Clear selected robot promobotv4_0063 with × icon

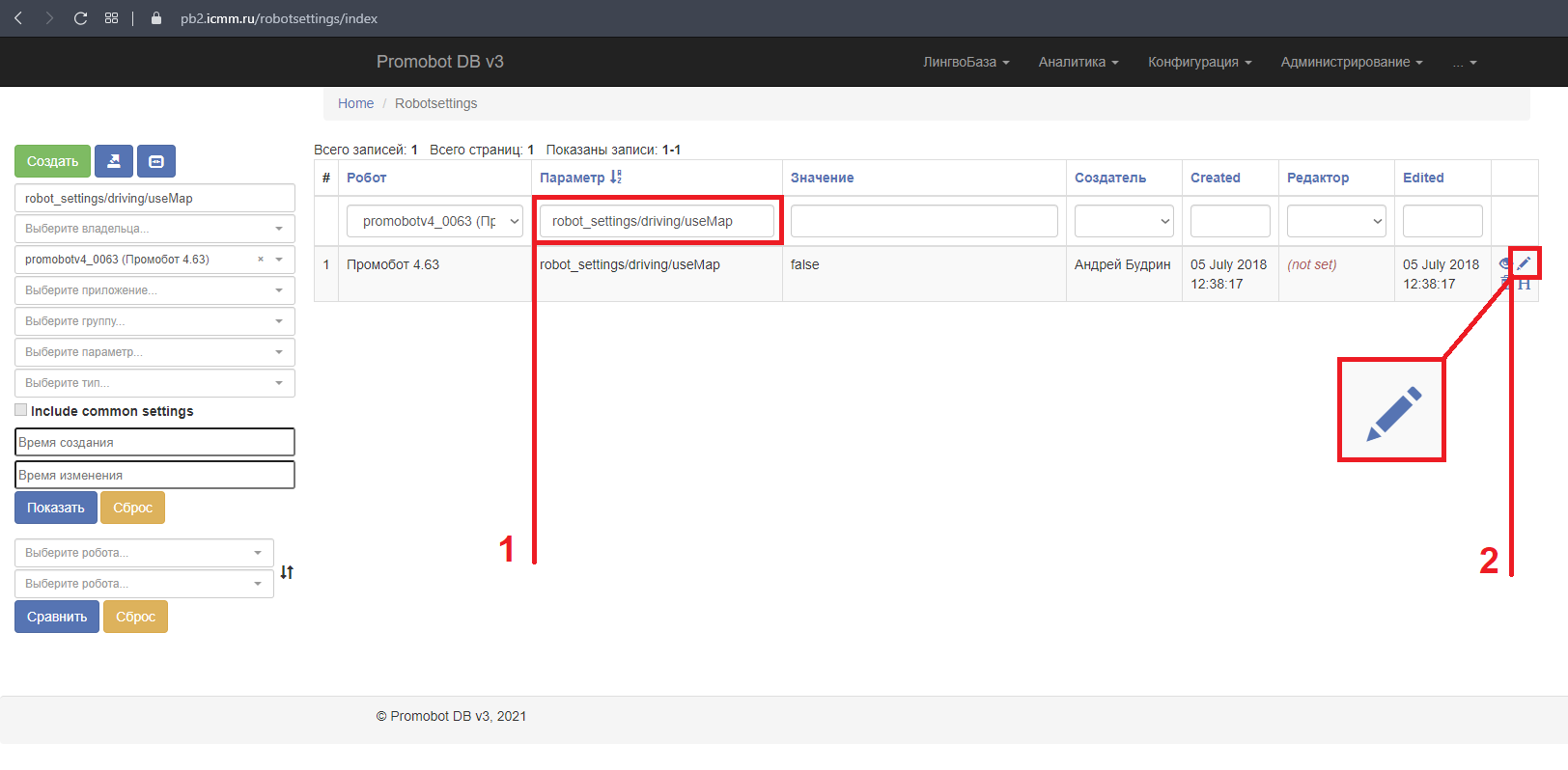point(261,260)
